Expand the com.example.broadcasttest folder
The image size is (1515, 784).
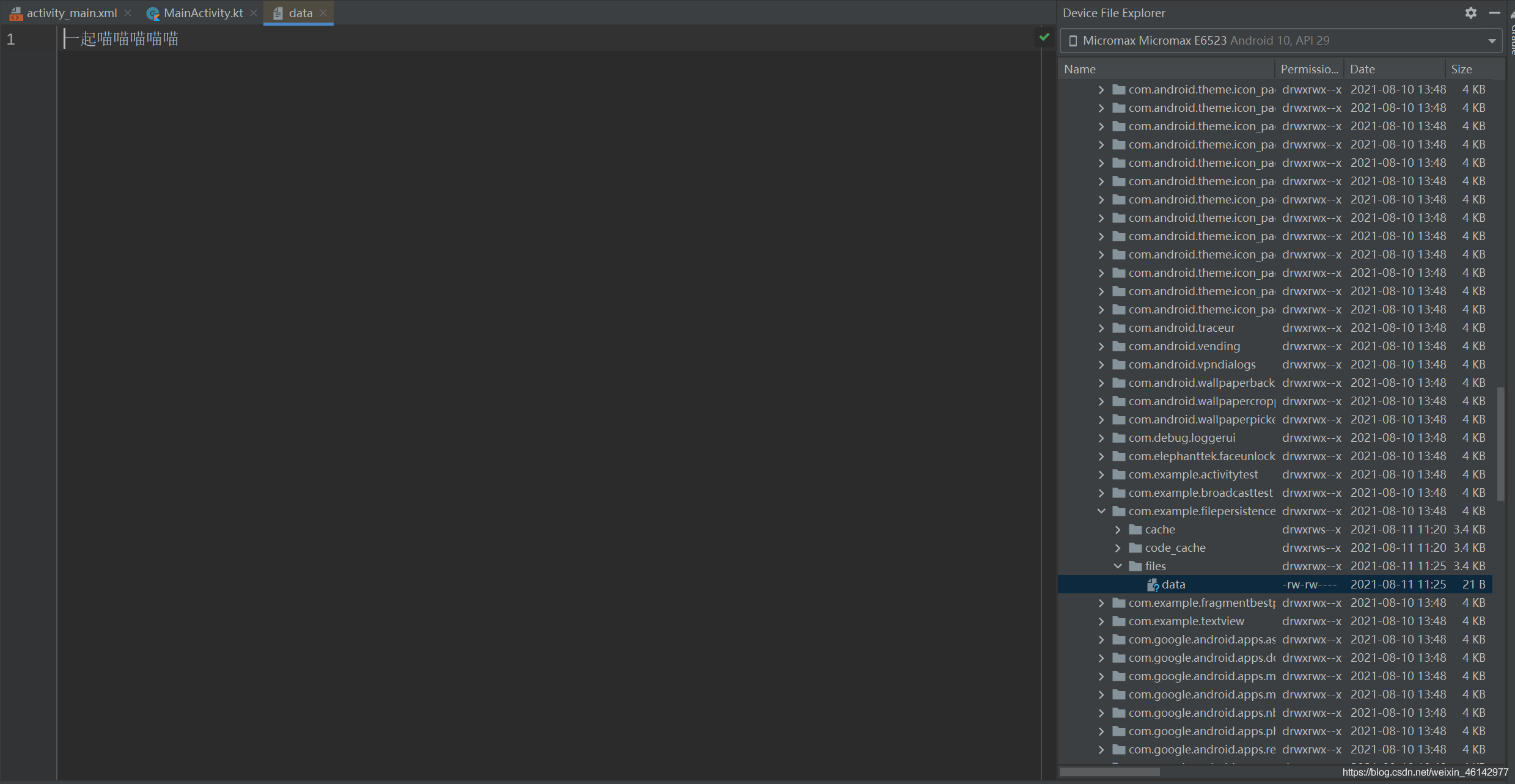(1101, 493)
